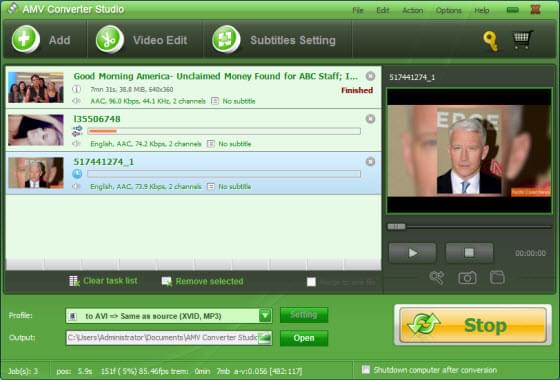Enable Shutdown computer after conversion
This screenshot has width=560, height=380.
click(365, 370)
